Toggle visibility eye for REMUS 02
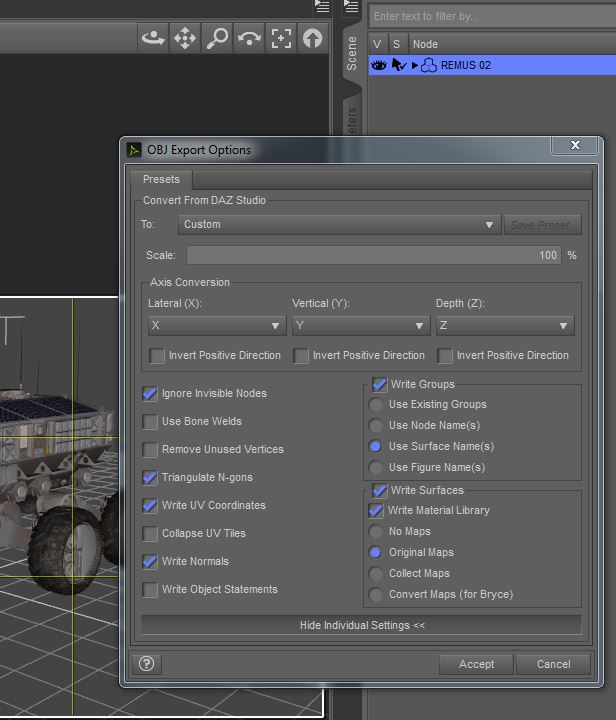Viewport: 616px width, 720px height. [x=378, y=65]
